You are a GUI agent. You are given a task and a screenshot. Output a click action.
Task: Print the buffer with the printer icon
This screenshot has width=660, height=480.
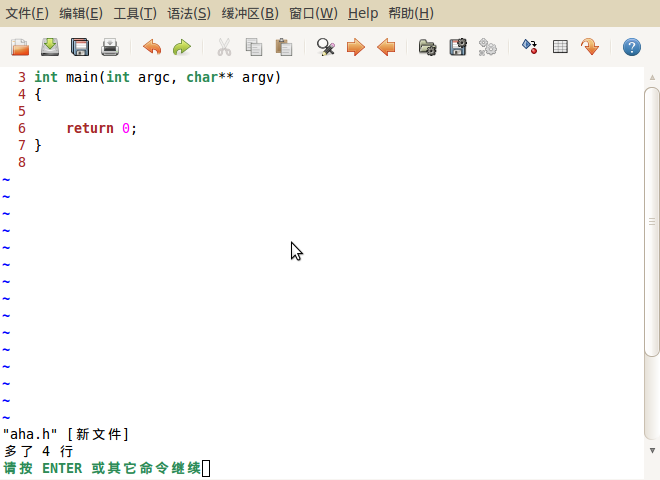(x=110, y=47)
